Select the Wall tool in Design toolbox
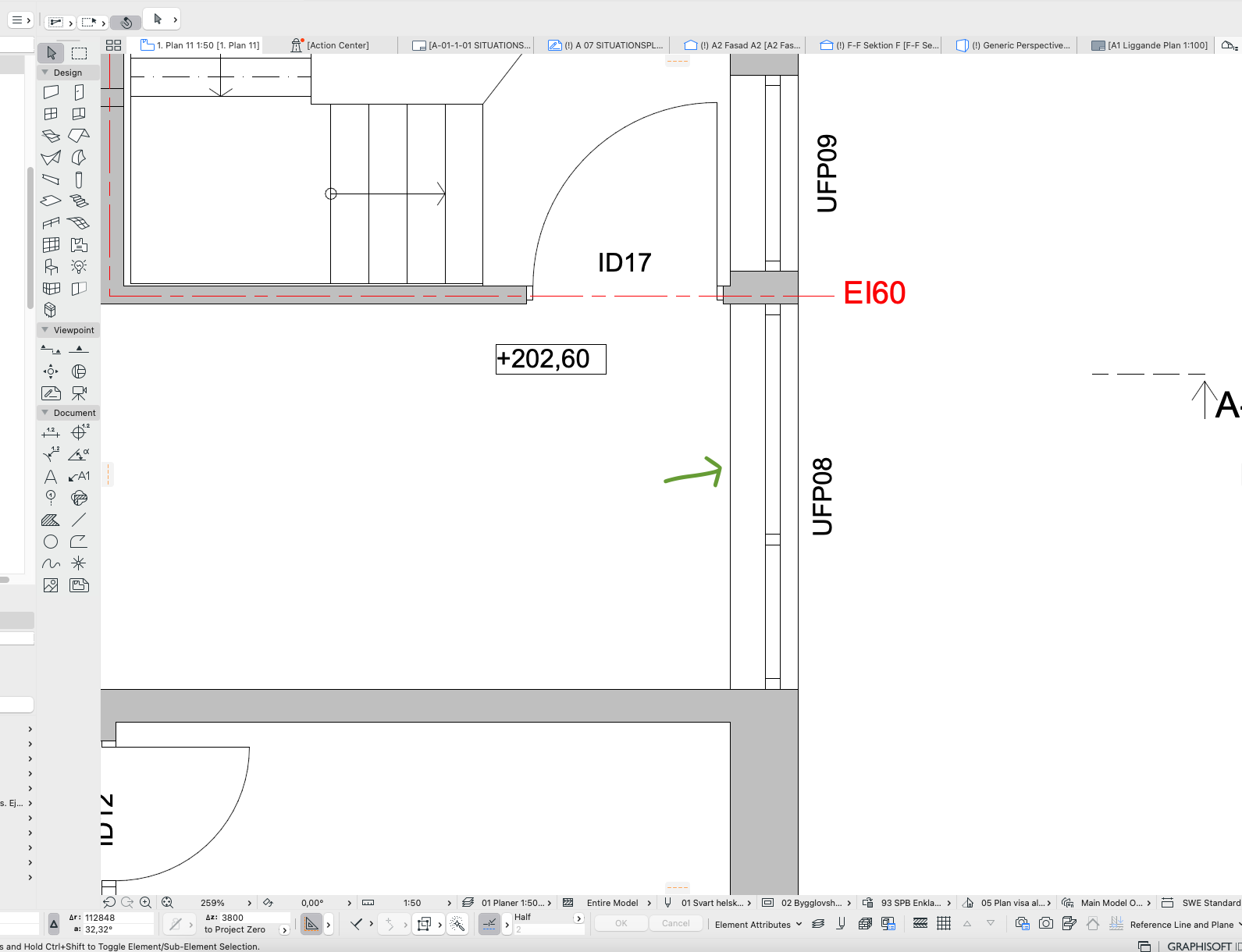 (x=51, y=92)
